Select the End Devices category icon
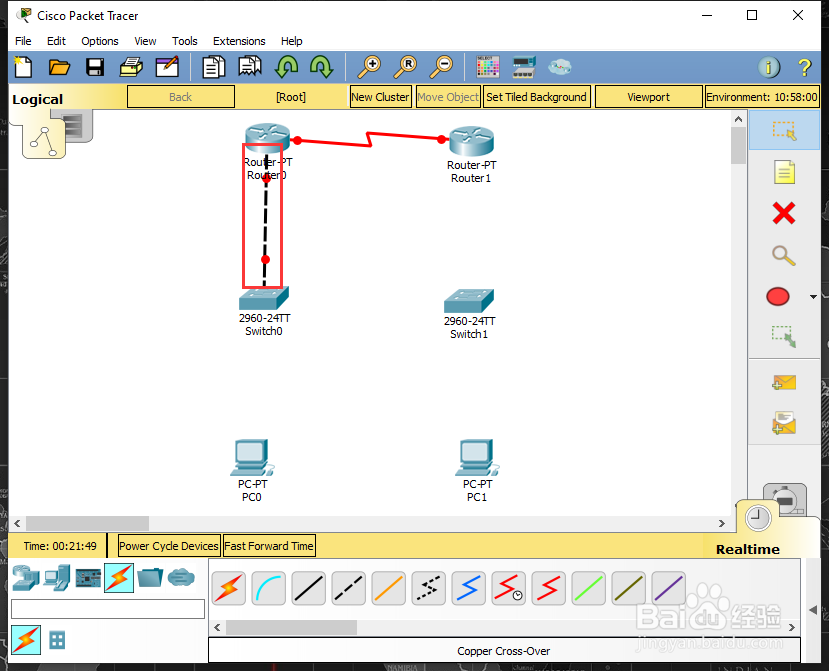This screenshot has width=829, height=671. coord(57,577)
